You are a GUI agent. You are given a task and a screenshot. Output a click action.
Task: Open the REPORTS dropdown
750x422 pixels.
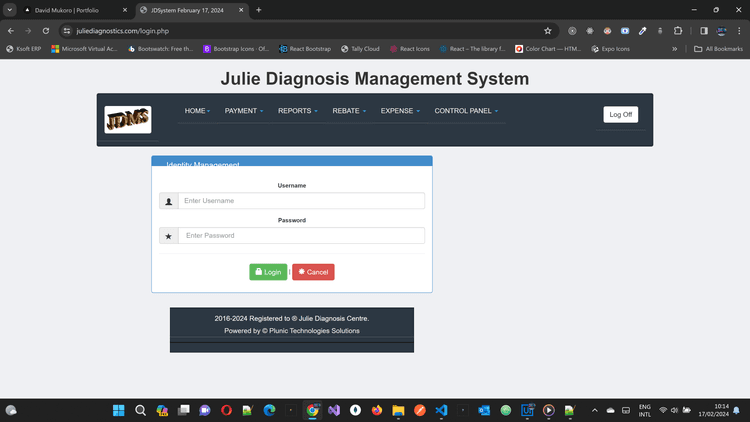[x=297, y=111]
